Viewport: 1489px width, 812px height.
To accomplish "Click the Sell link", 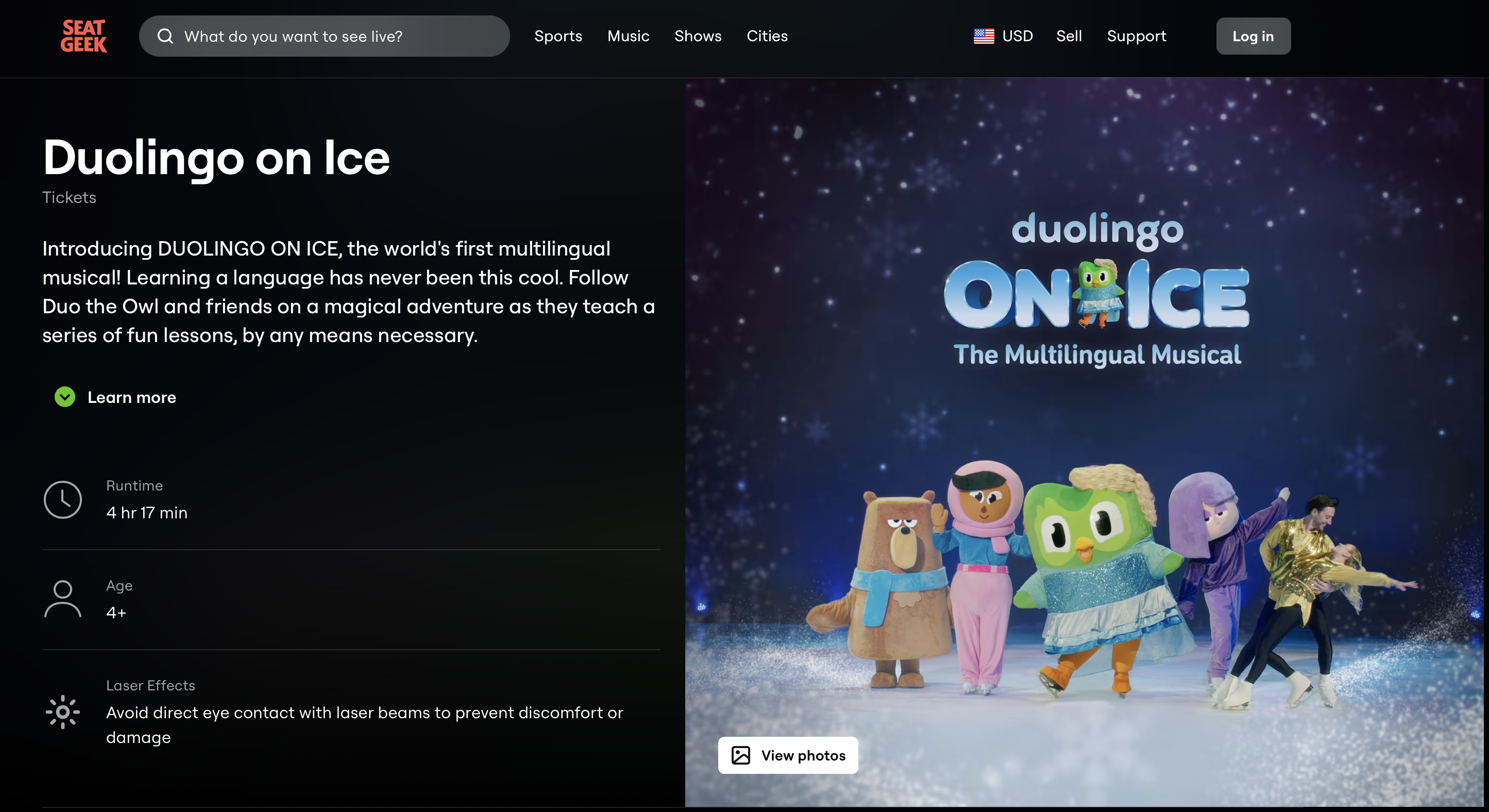I will click(x=1069, y=37).
